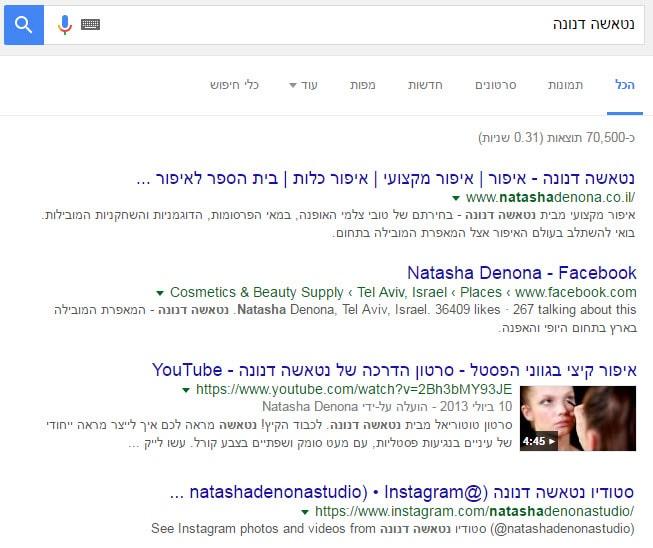Screen dimensions: 653x548
Task: Click the blue search magnifier button
Action: [x=24, y=25]
